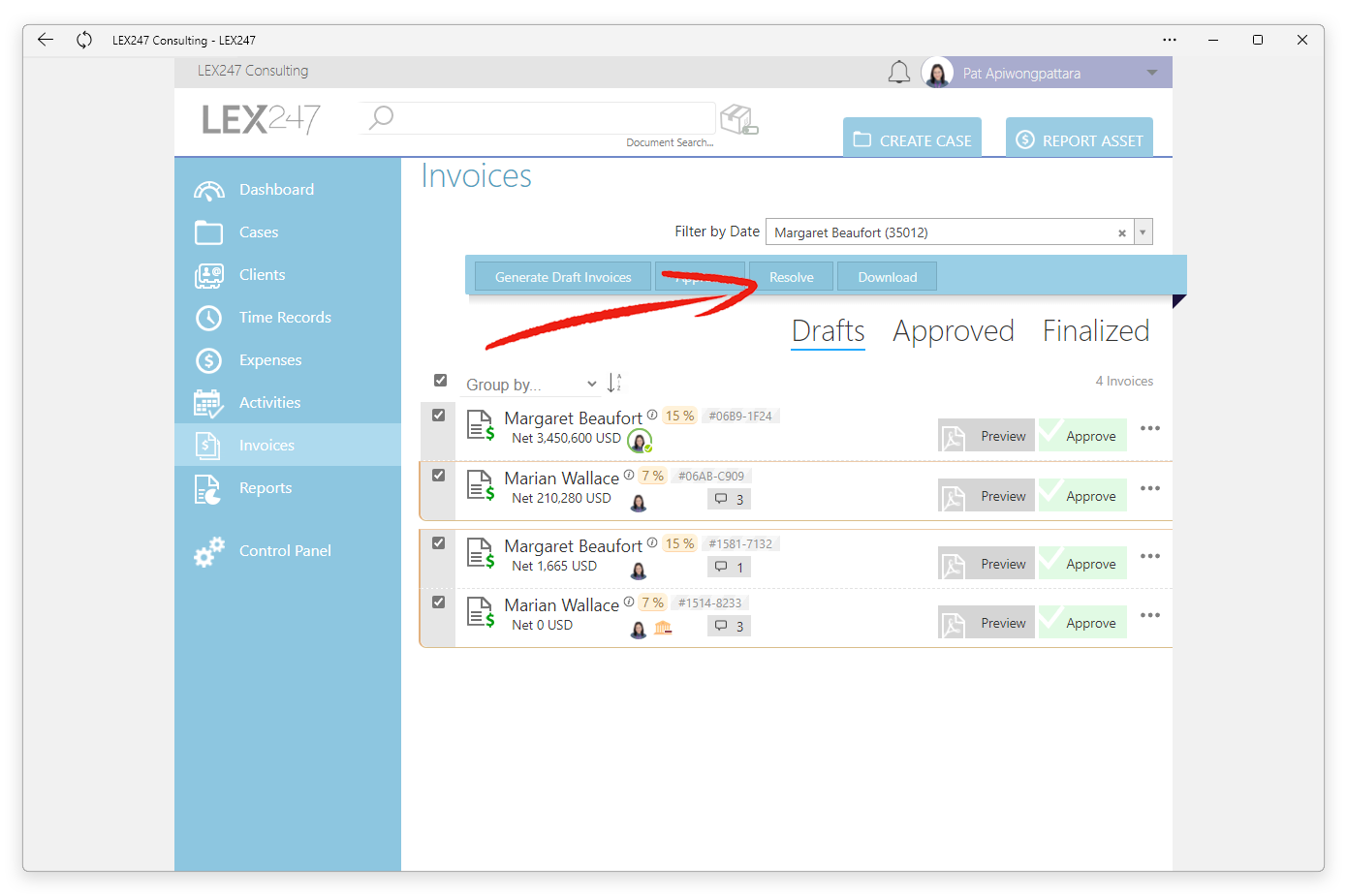Viewport: 1347px width, 896px height.
Task: Open the Filter by Date dropdown arrow
Action: [x=1143, y=232]
